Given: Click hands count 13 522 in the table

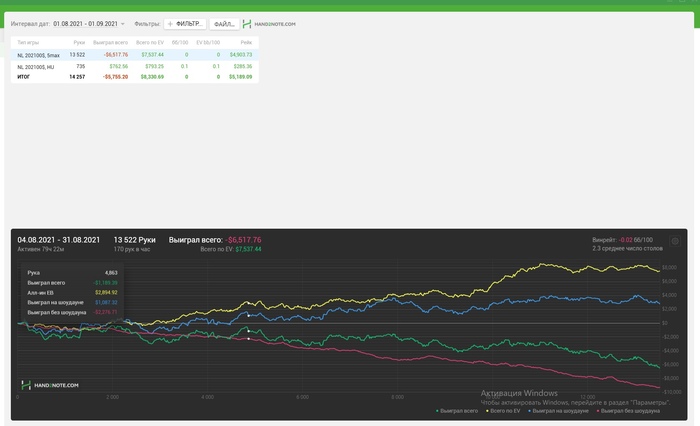Looking at the screenshot, I should (77, 55).
